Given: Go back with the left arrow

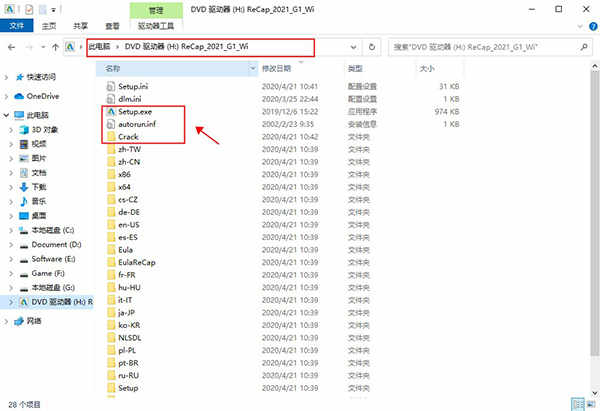Looking at the screenshot, I should (x=11, y=47).
